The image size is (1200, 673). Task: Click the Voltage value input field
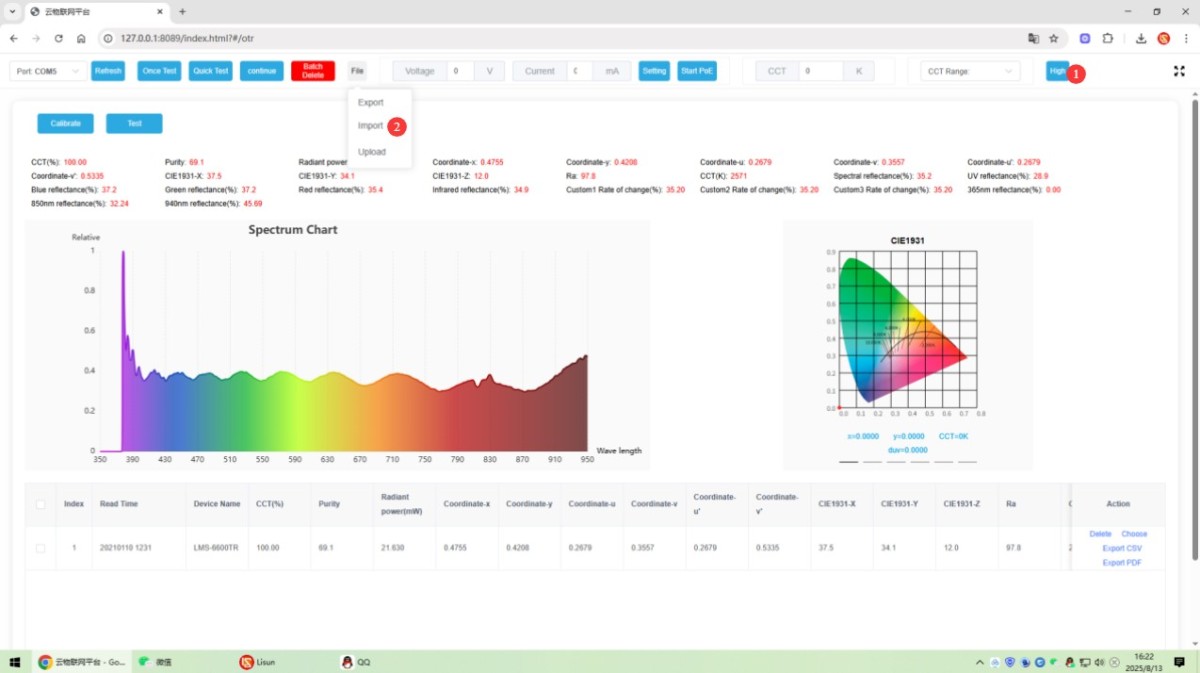pyautogui.click(x=461, y=71)
